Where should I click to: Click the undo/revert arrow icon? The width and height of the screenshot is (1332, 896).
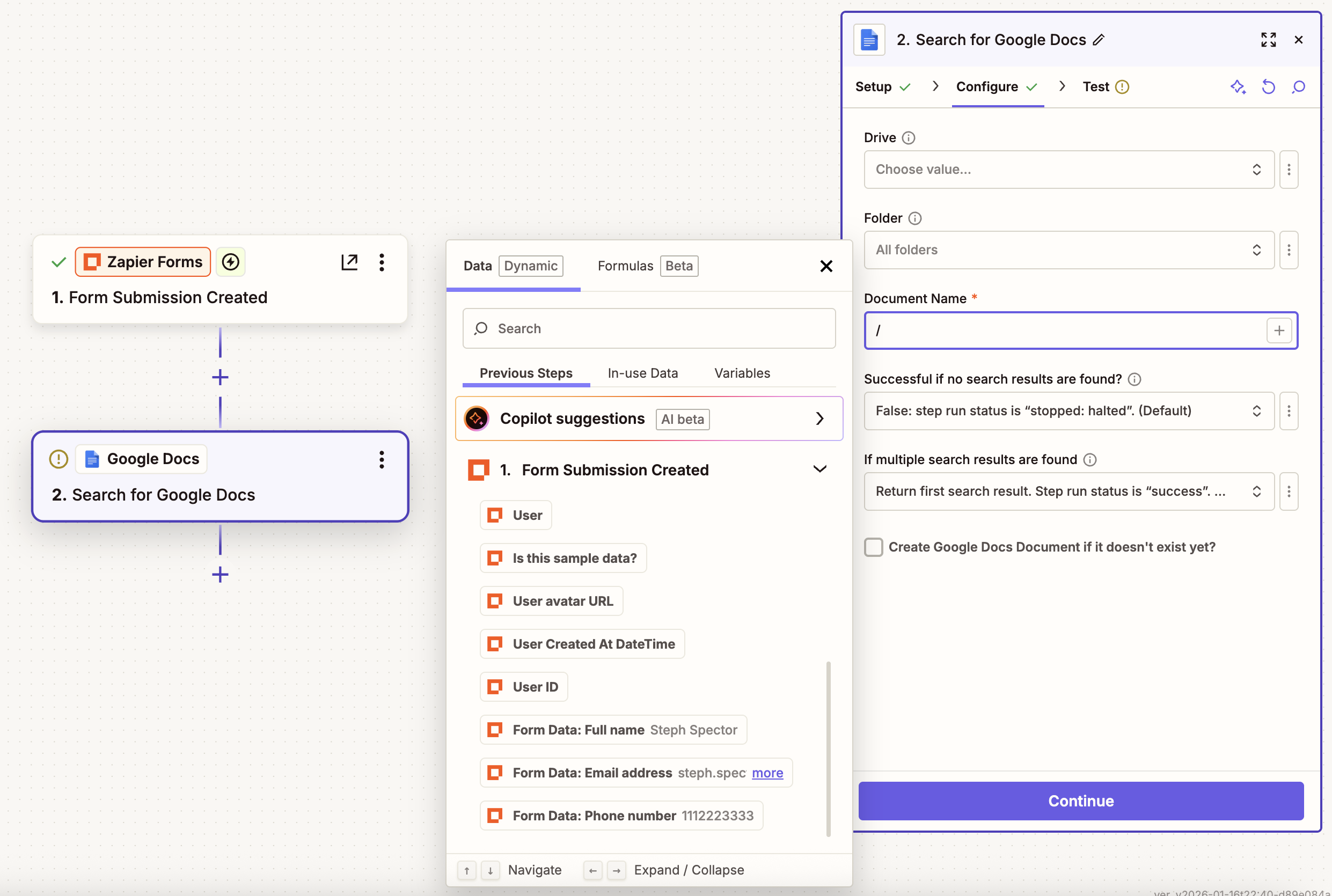coord(1268,87)
